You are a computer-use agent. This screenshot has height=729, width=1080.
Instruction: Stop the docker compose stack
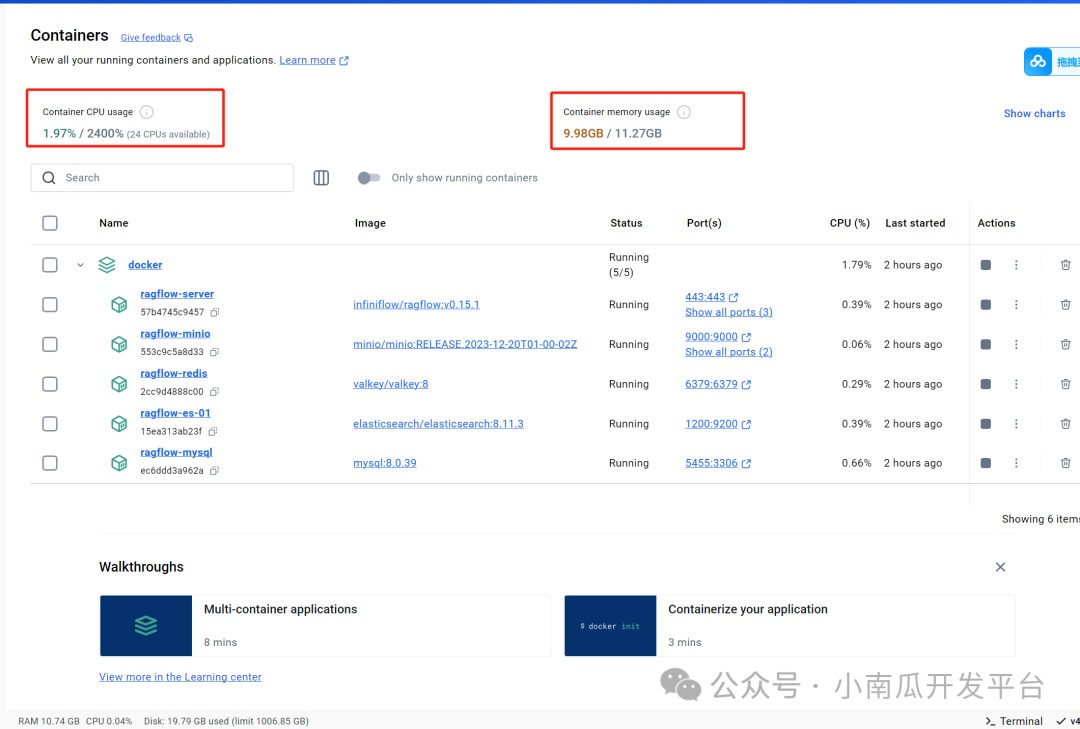pos(986,265)
